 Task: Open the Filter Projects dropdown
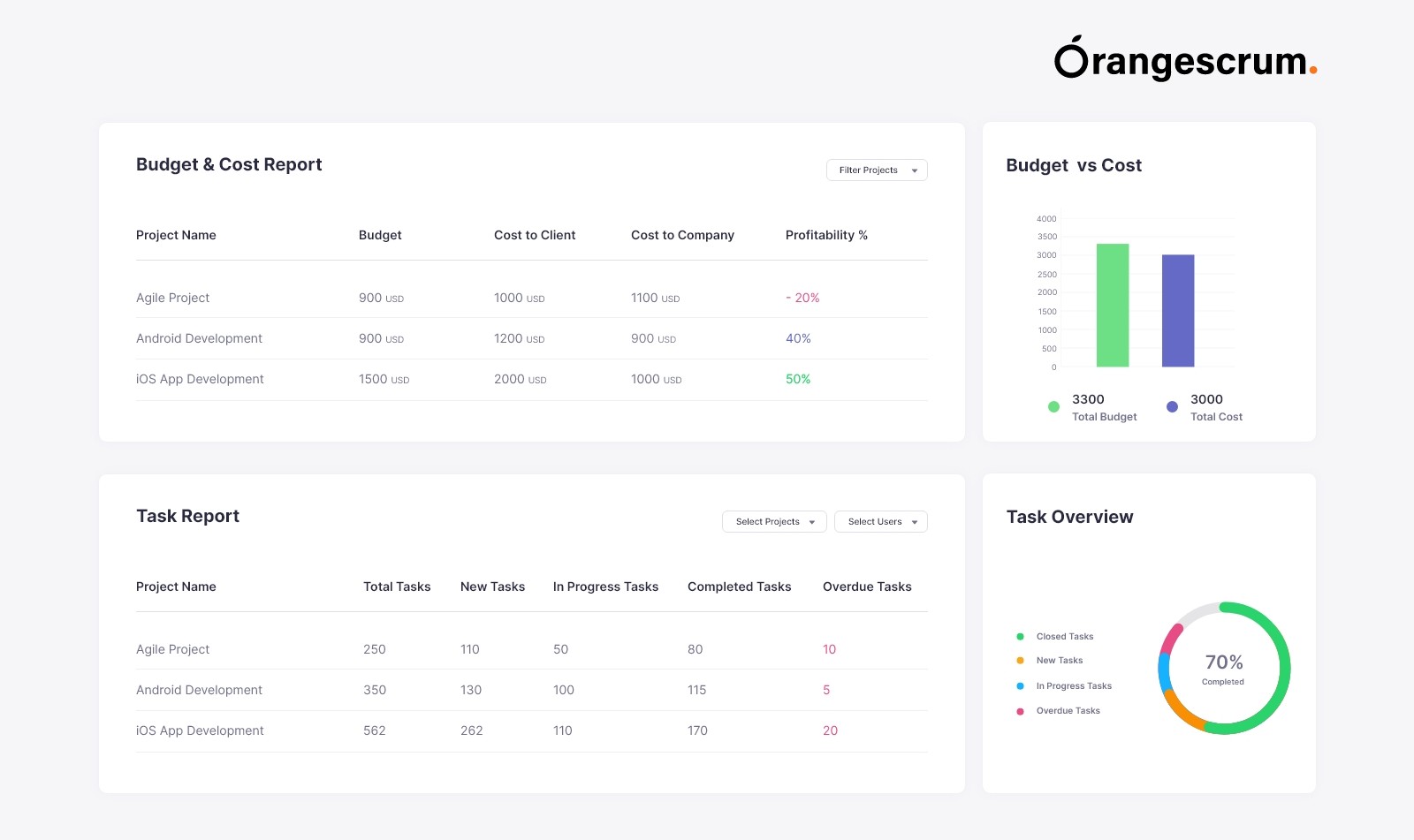(x=876, y=170)
